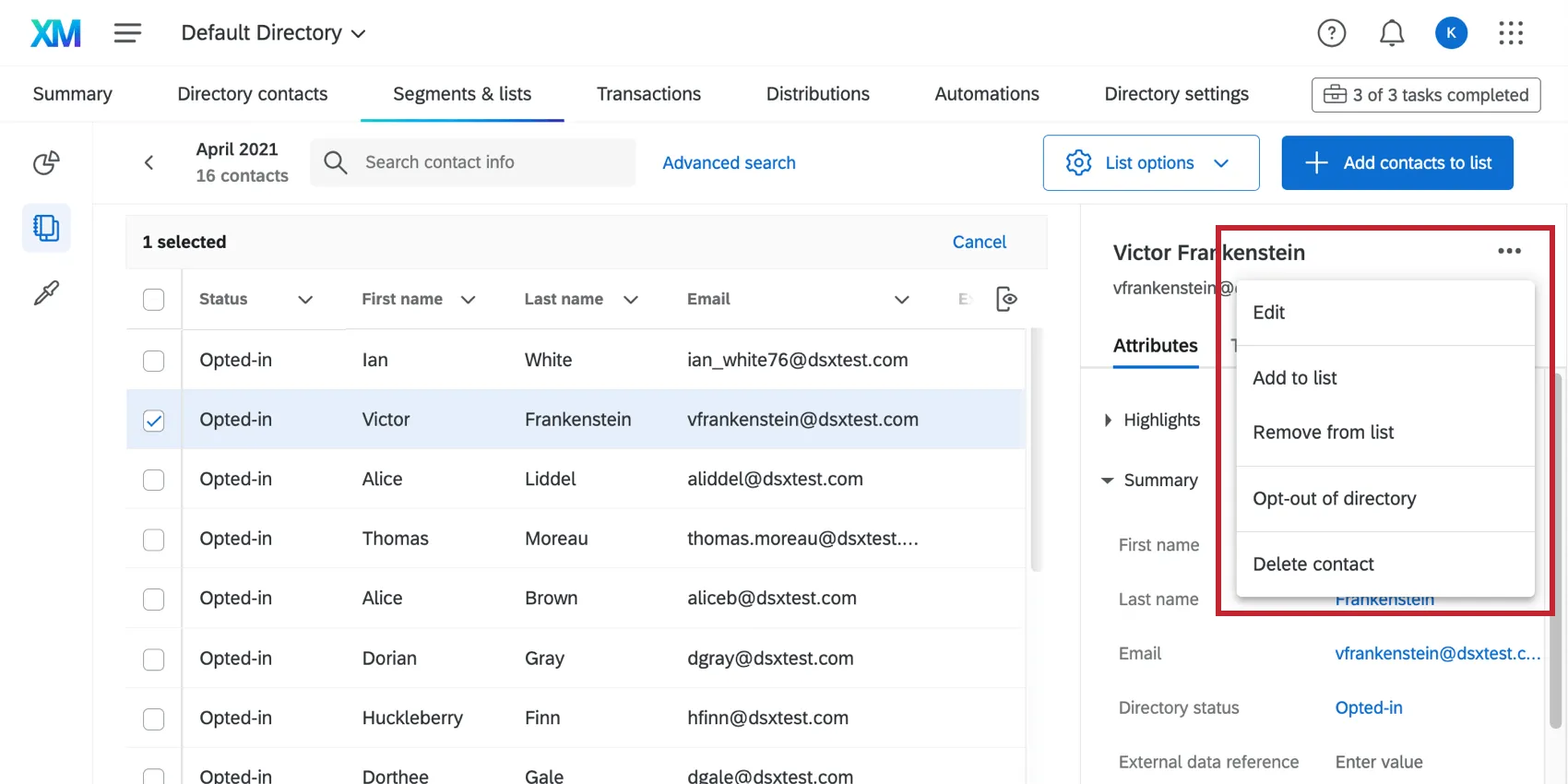Toggle the select-all header checkbox
Screen dimensions: 1568x784
(x=154, y=300)
